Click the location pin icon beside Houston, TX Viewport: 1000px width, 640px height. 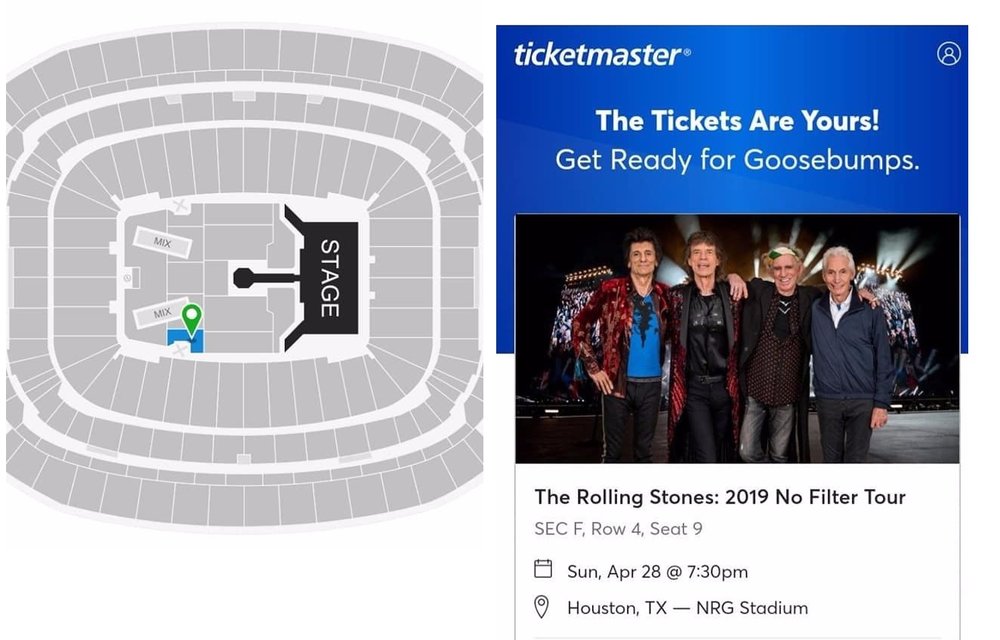click(541, 607)
